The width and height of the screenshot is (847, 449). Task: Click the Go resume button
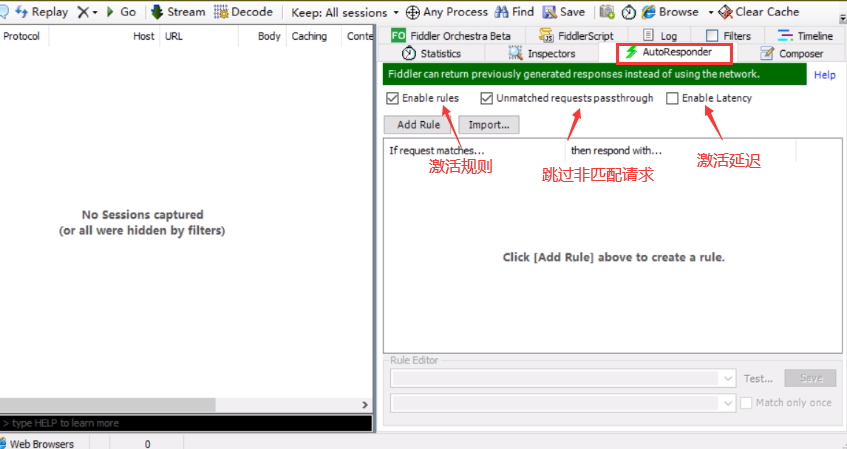[x=121, y=12]
